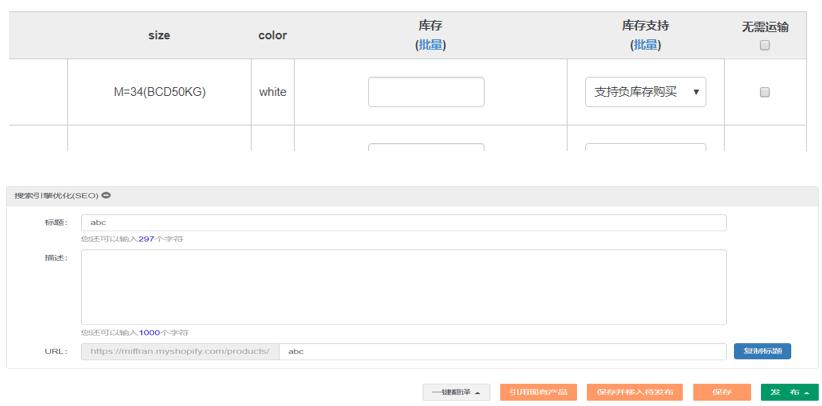Click the size column header

[159, 36]
